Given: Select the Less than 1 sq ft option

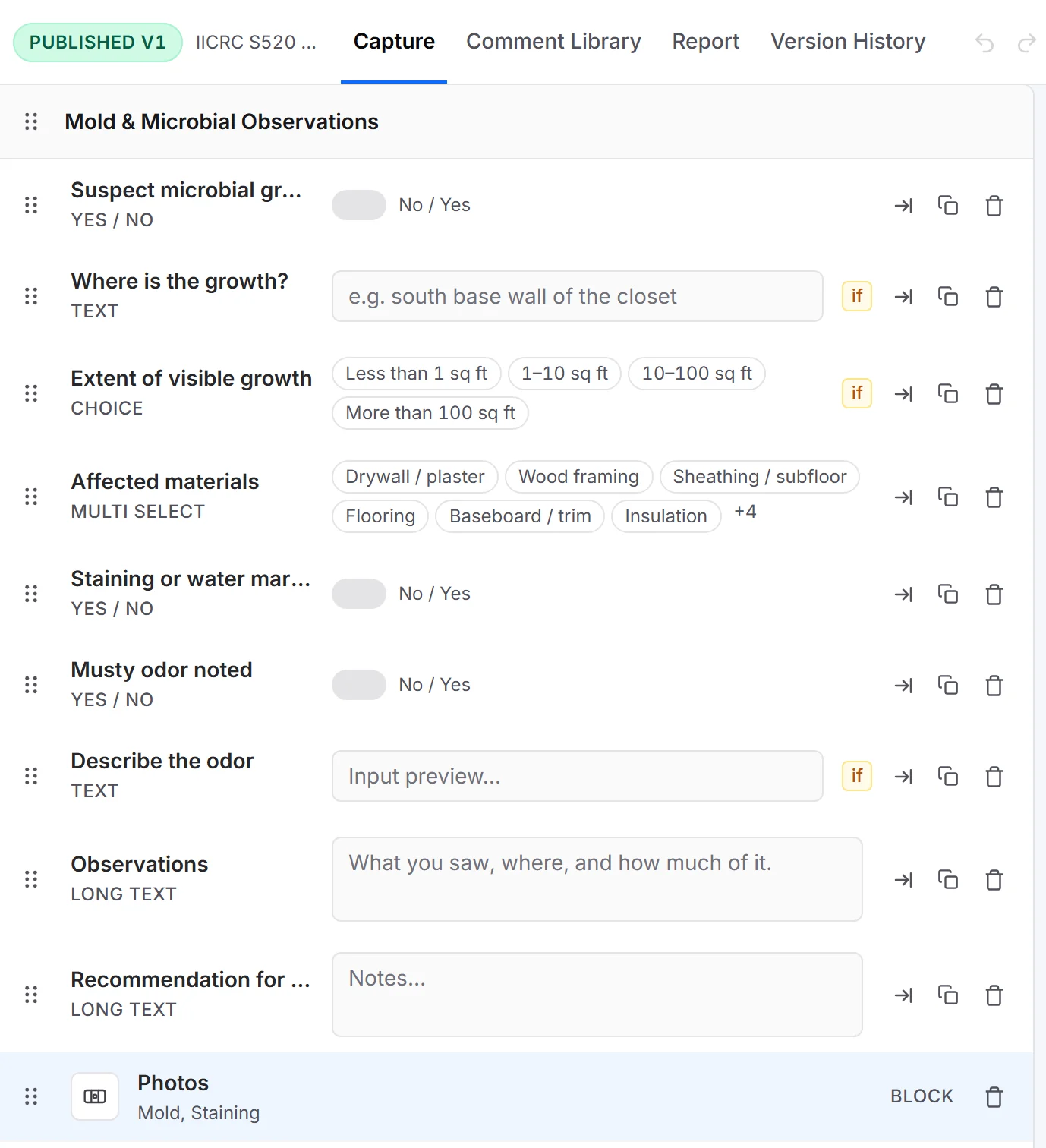Looking at the screenshot, I should pos(416,374).
